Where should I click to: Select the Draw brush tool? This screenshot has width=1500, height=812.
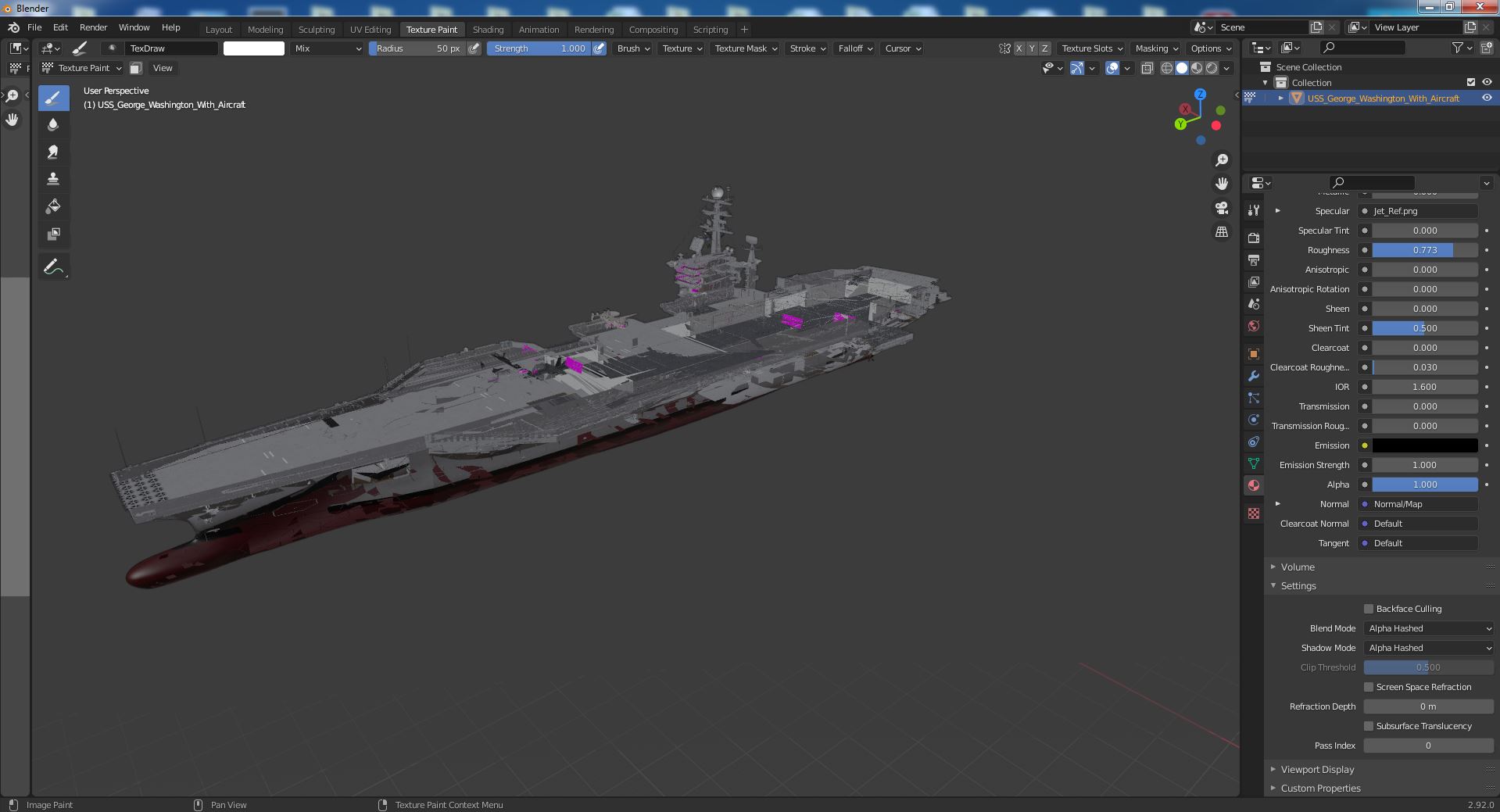(x=53, y=98)
